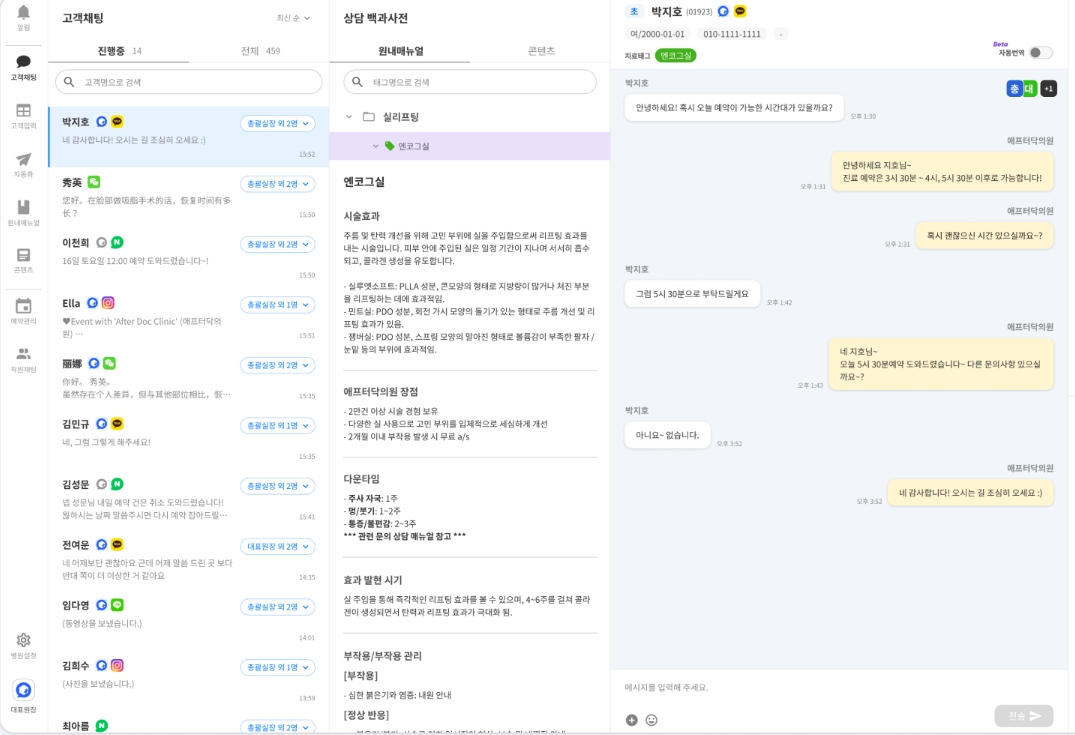Collapse the 실리프팅 folder chevron
This screenshot has height=735, width=1075.
pyautogui.click(x=349, y=117)
